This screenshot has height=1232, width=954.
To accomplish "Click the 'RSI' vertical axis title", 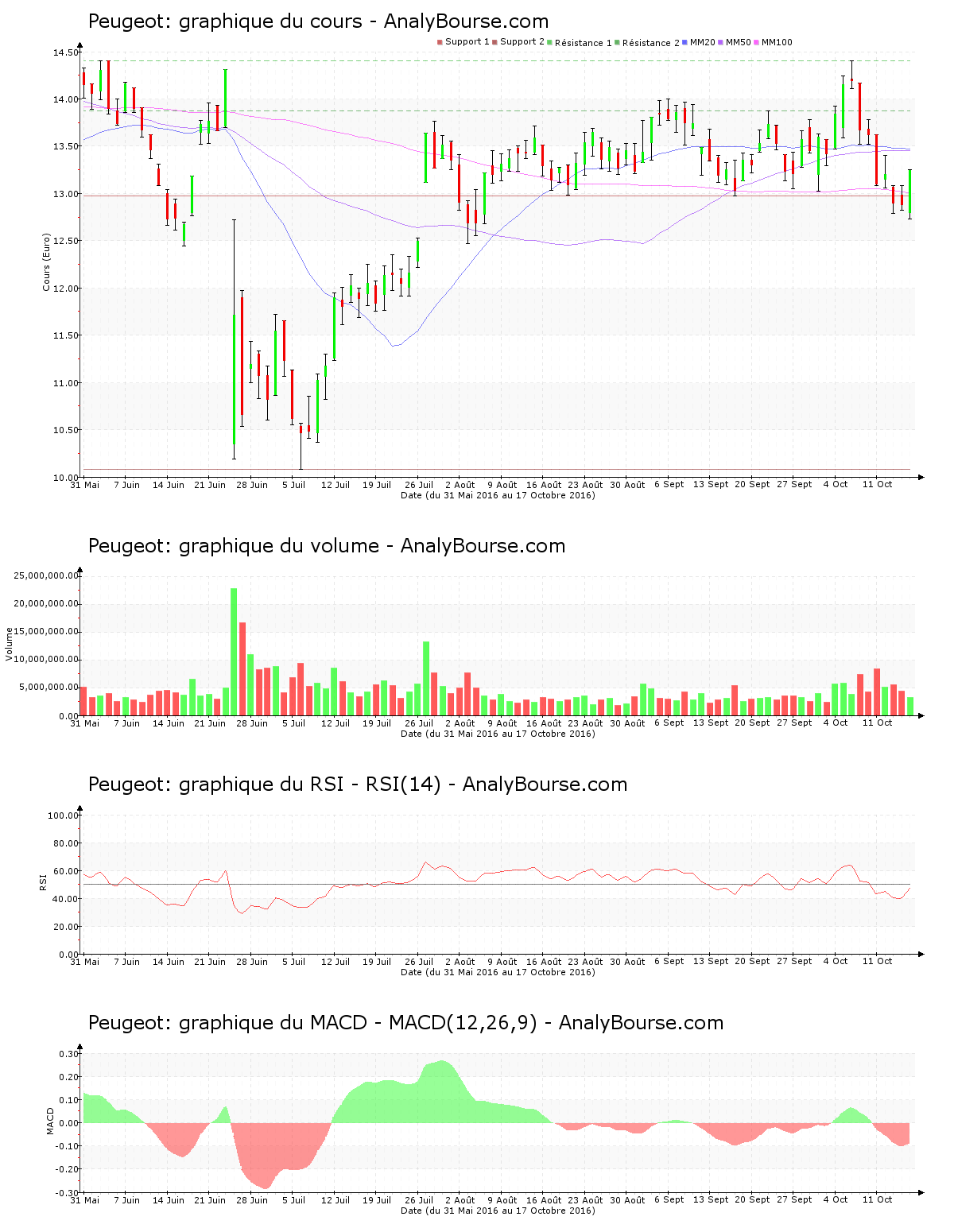I will pos(43,881).
